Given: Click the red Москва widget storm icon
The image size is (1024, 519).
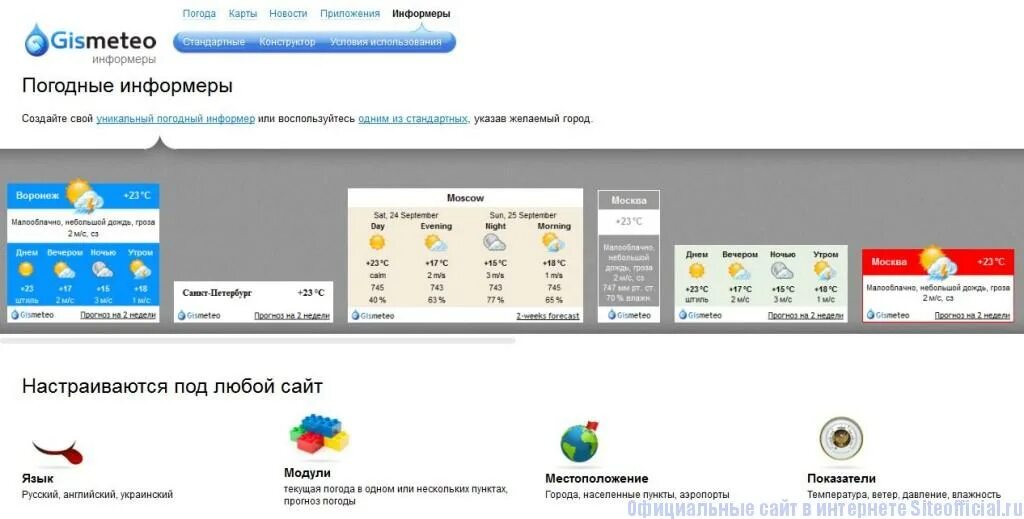Looking at the screenshot, I should (x=938, y=262).
